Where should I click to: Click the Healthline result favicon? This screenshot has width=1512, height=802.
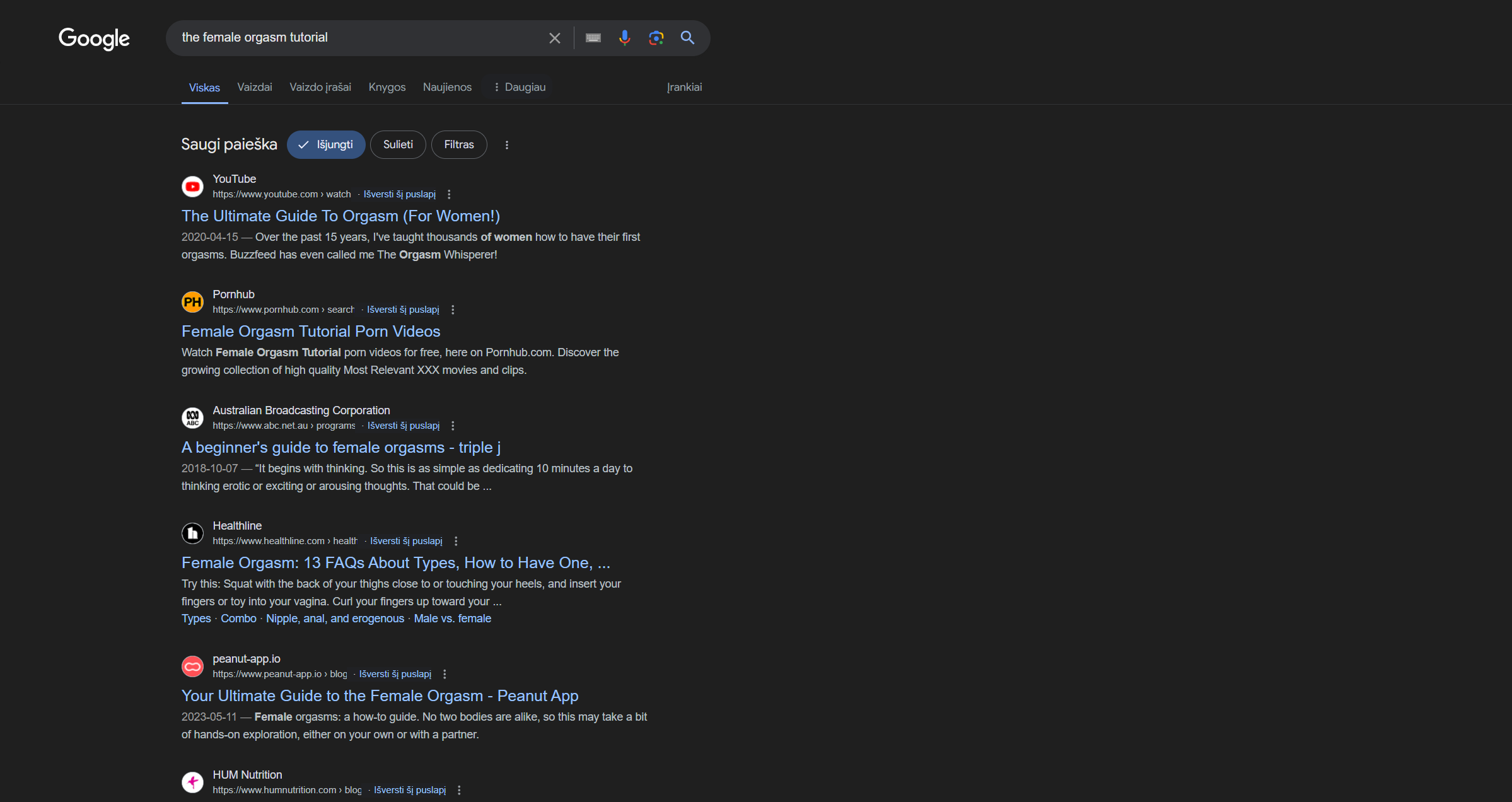(192, 533)
